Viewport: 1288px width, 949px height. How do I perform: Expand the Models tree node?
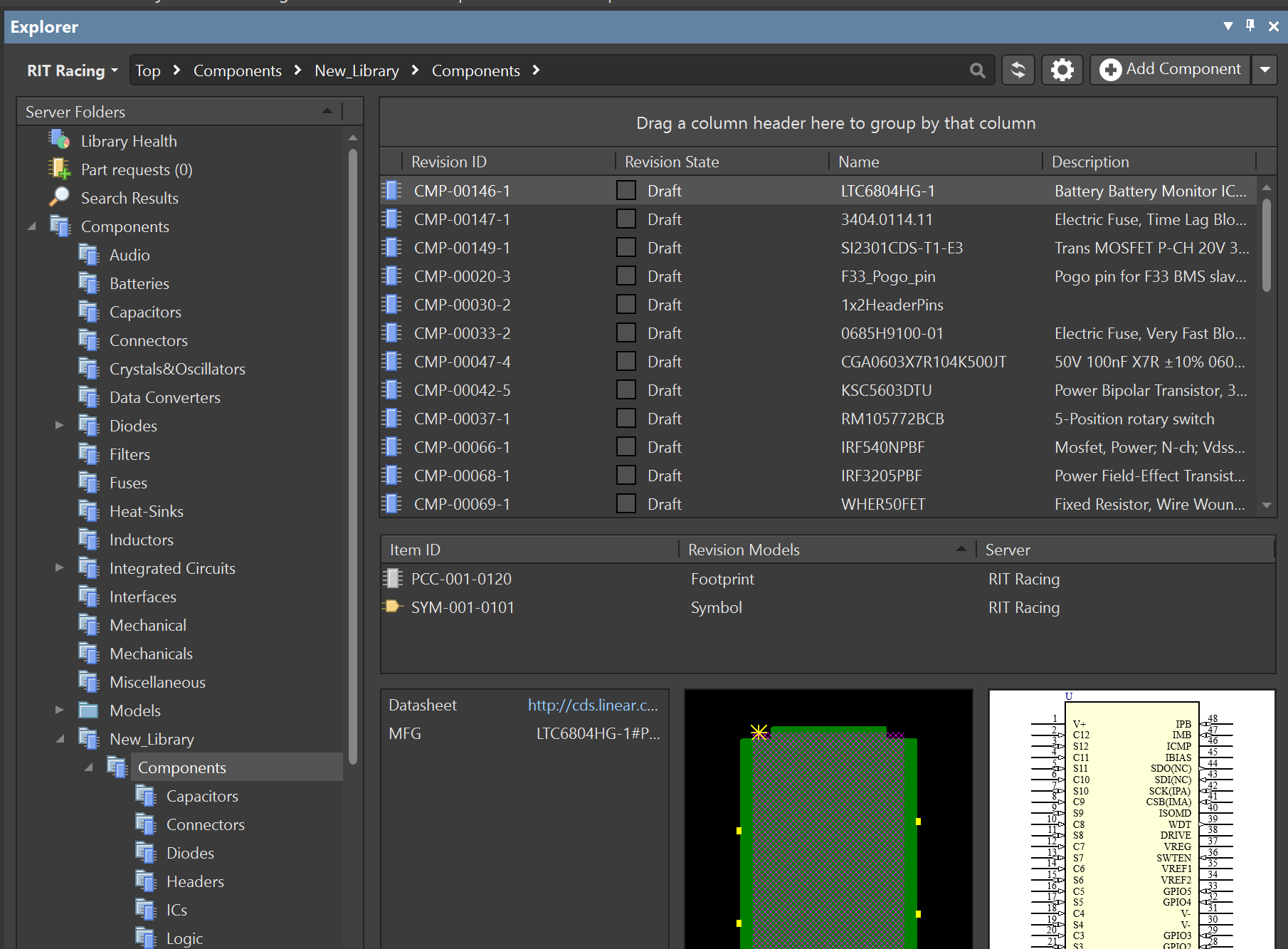point(60,710)
